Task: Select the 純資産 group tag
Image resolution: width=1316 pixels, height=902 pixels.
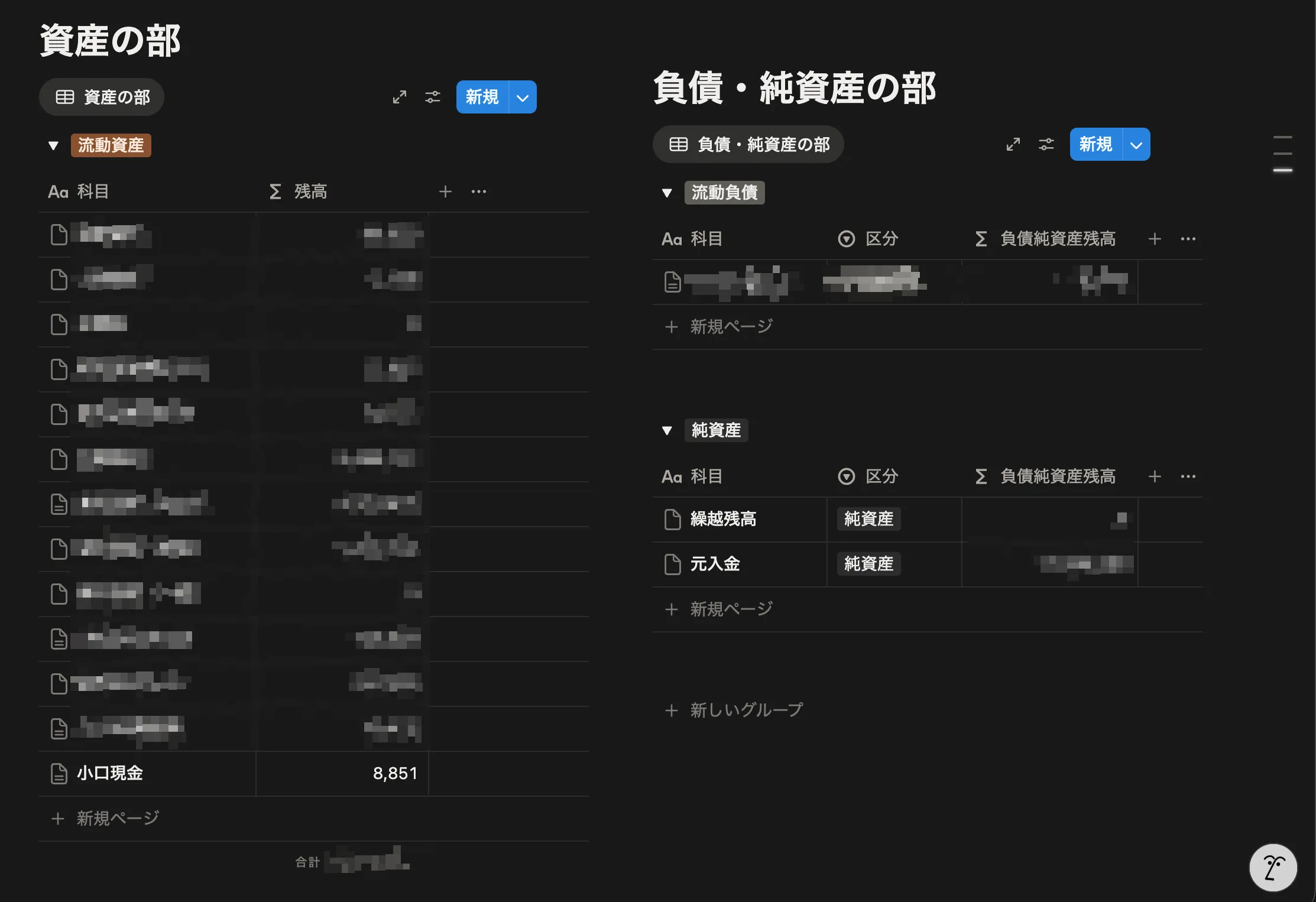Action: (717, 430)
